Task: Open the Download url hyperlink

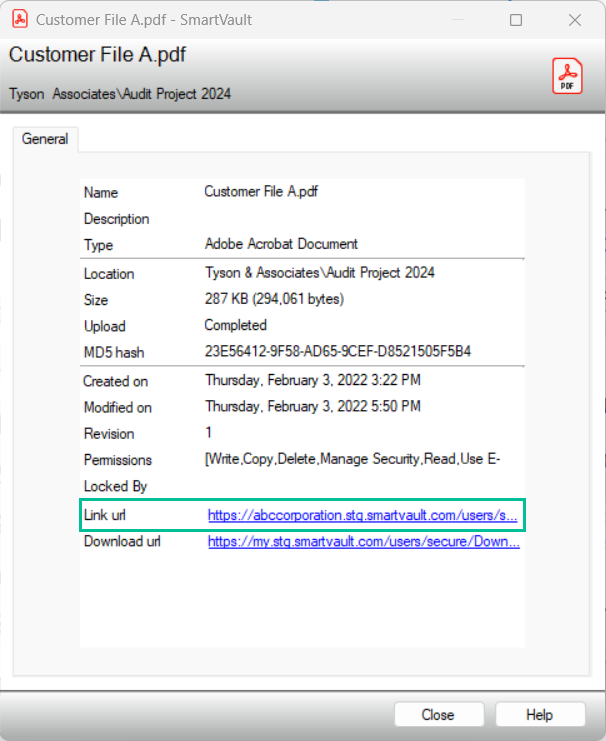Action: click(363, 542)
